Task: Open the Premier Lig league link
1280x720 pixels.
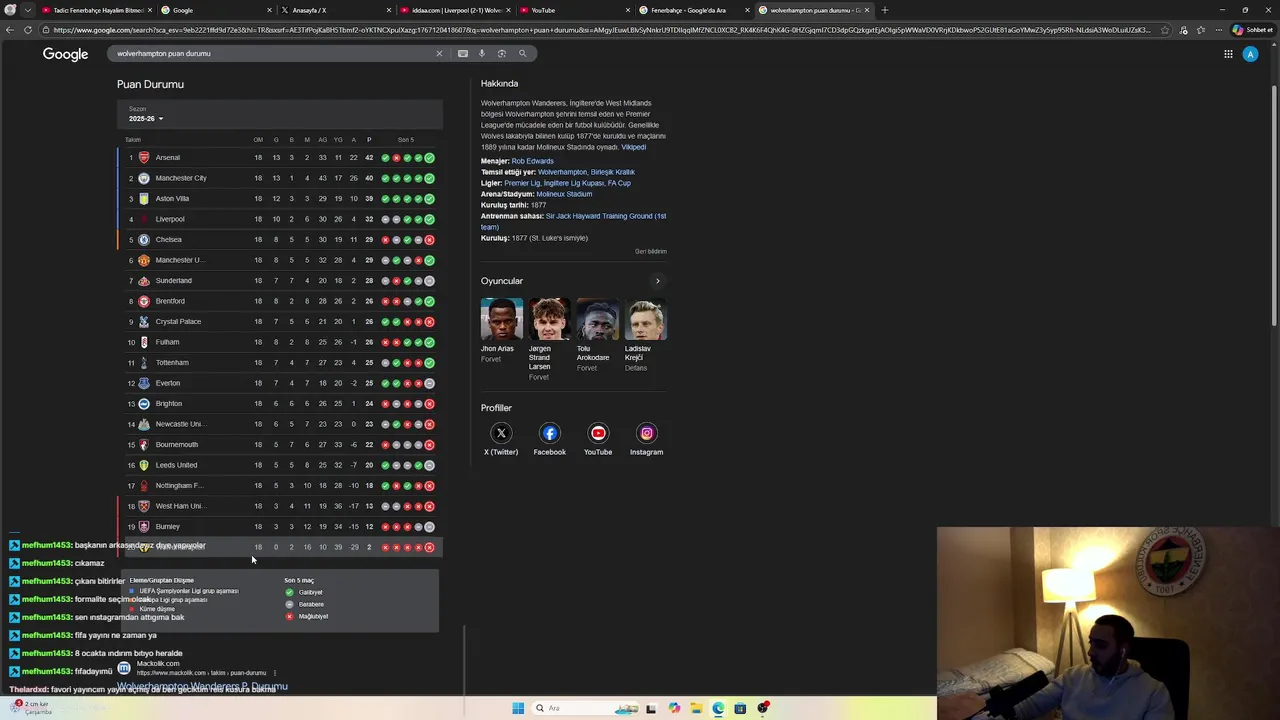Action: (521, 183)
